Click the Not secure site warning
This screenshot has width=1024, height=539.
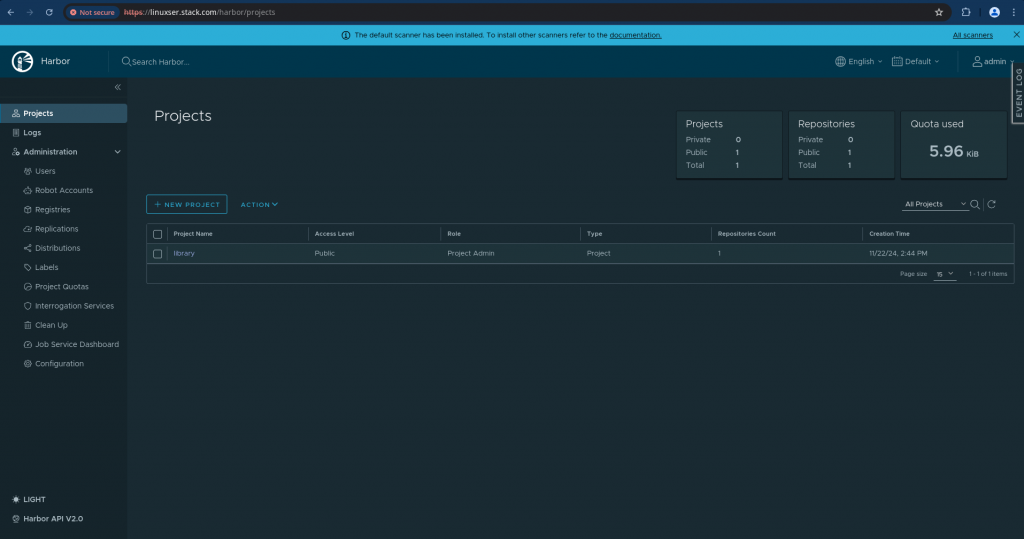(x=92, y=12)
